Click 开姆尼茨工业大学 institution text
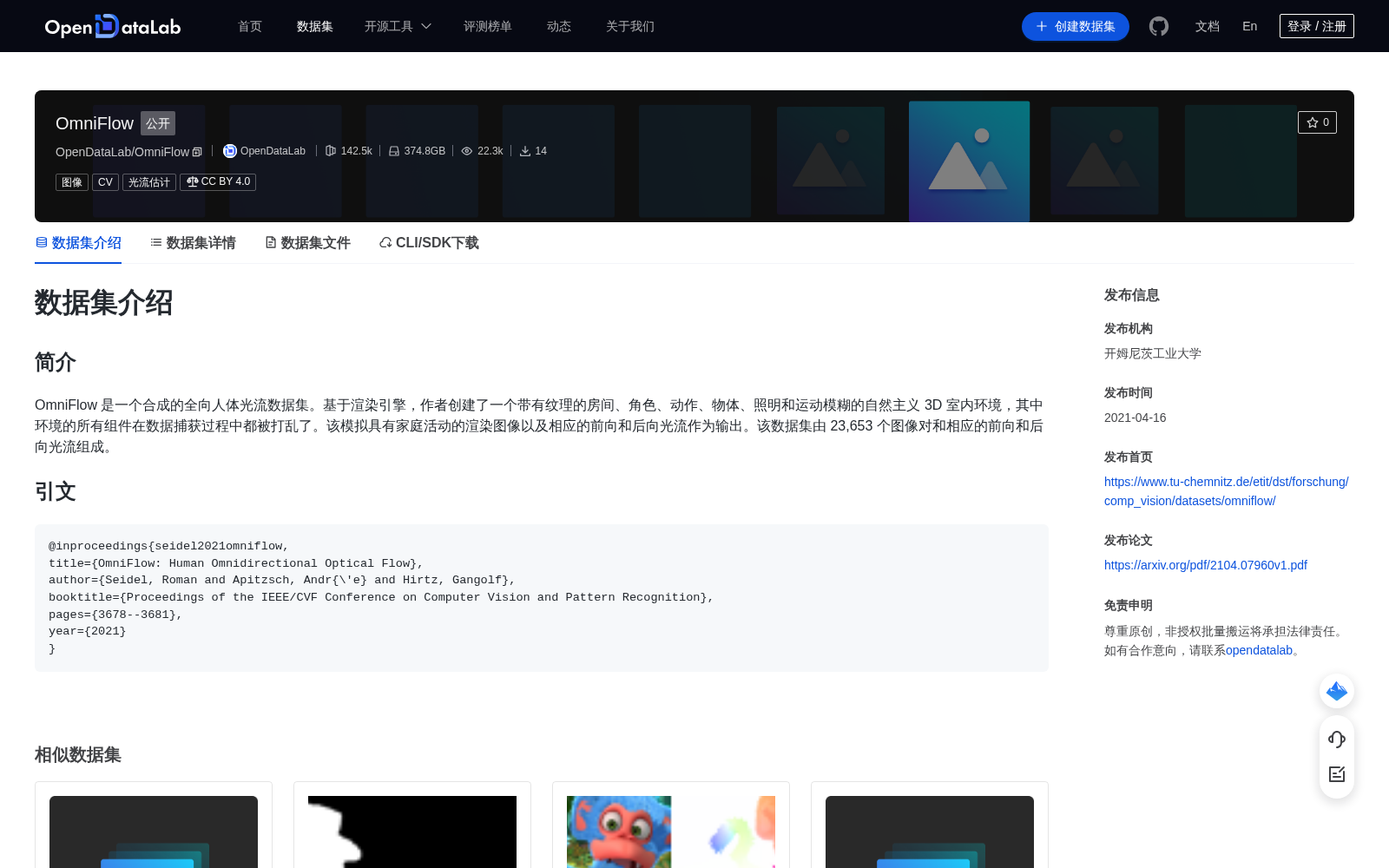1389x868 pixels. tap(1153, 353)
